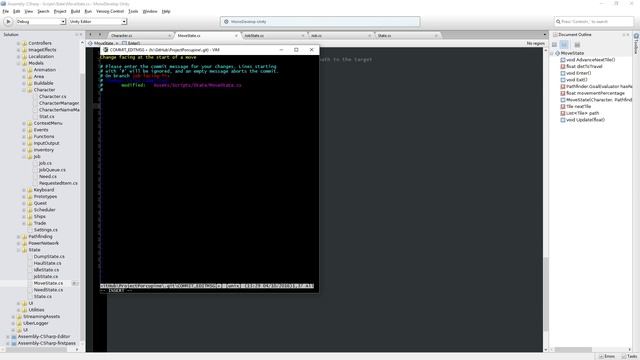Open the Build menu
The width and height of the screenshot is (640, 360).
[x=76, y=11]
